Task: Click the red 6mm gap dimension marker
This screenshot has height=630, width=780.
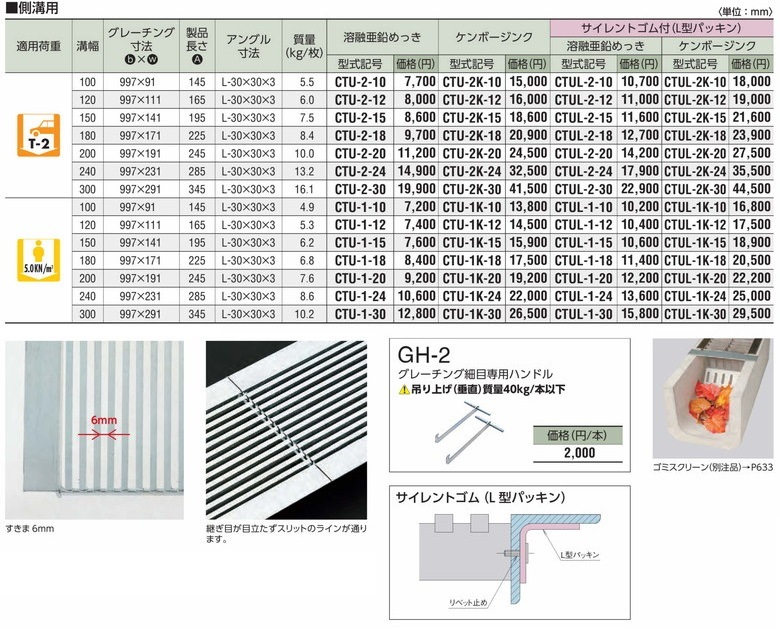Action: (105, 436)
